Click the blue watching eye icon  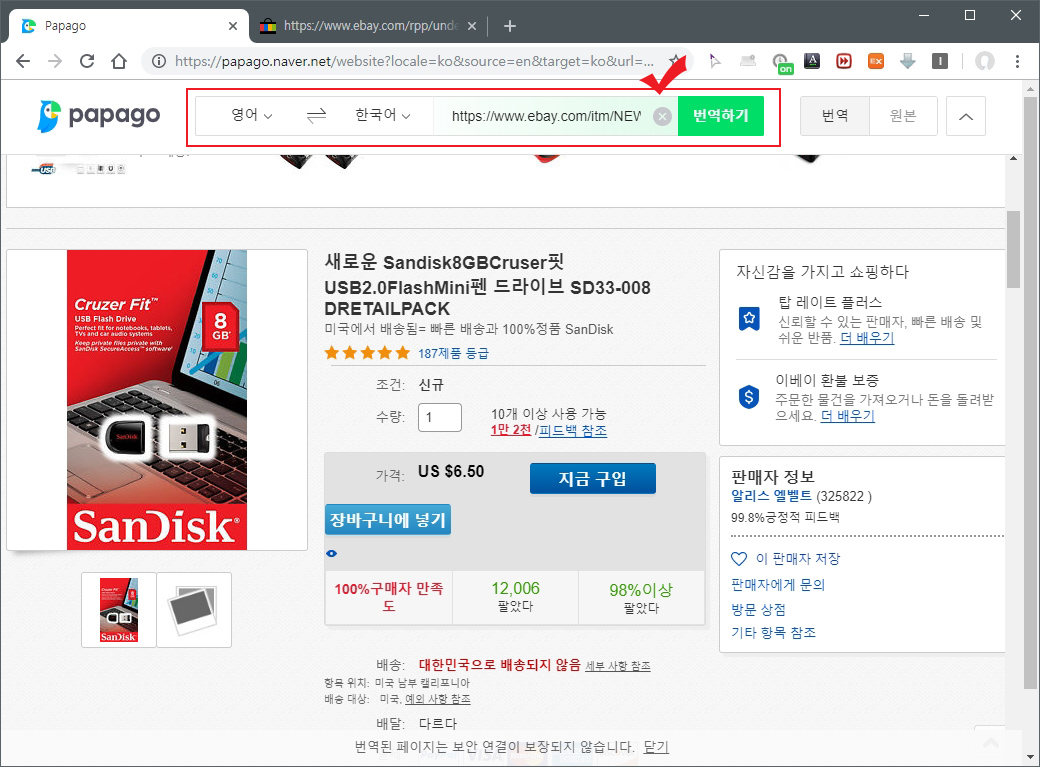(332, 553)
